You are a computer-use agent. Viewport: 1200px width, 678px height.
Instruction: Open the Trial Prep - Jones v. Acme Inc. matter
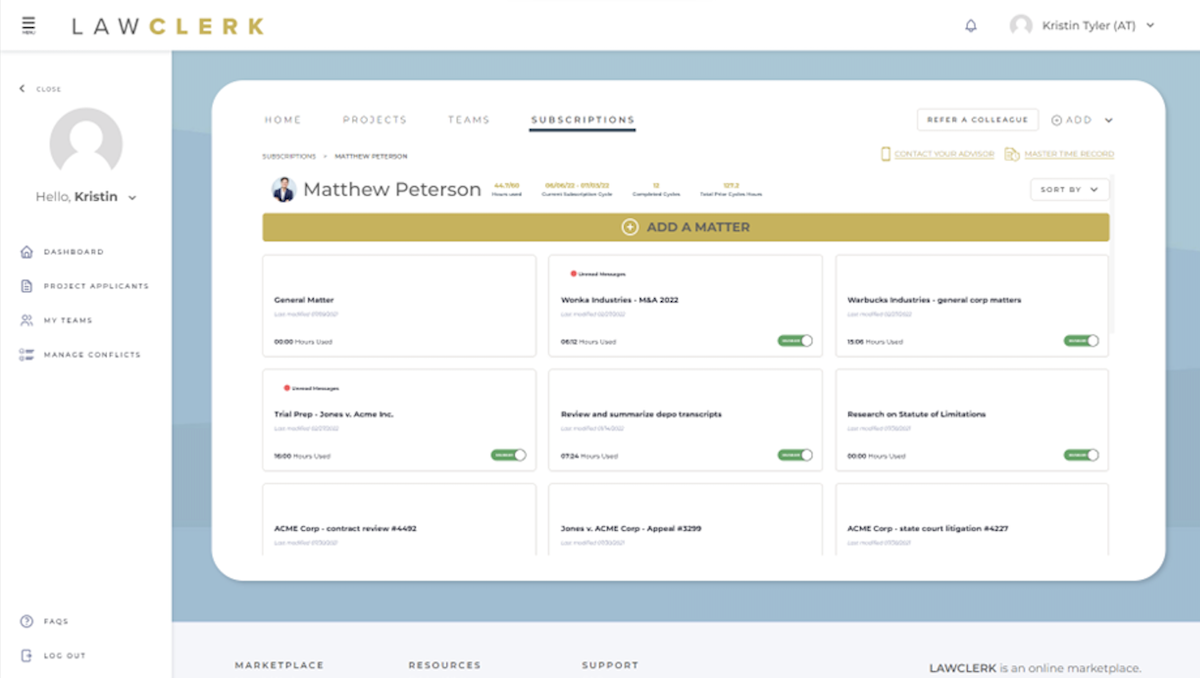coord(399,419)
